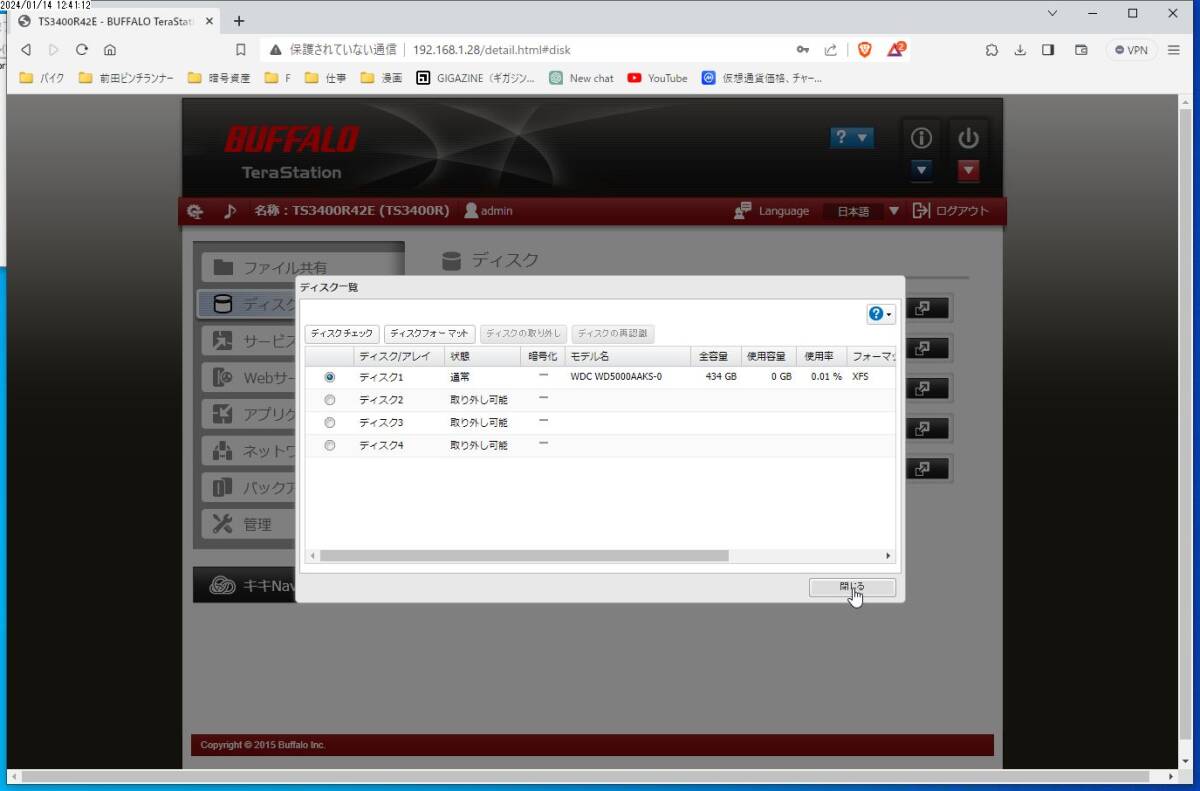The width and height of the screenshot is (1200, 791).
Task: Open the GIGAZINE bookmark
Action: coord(475,78)
